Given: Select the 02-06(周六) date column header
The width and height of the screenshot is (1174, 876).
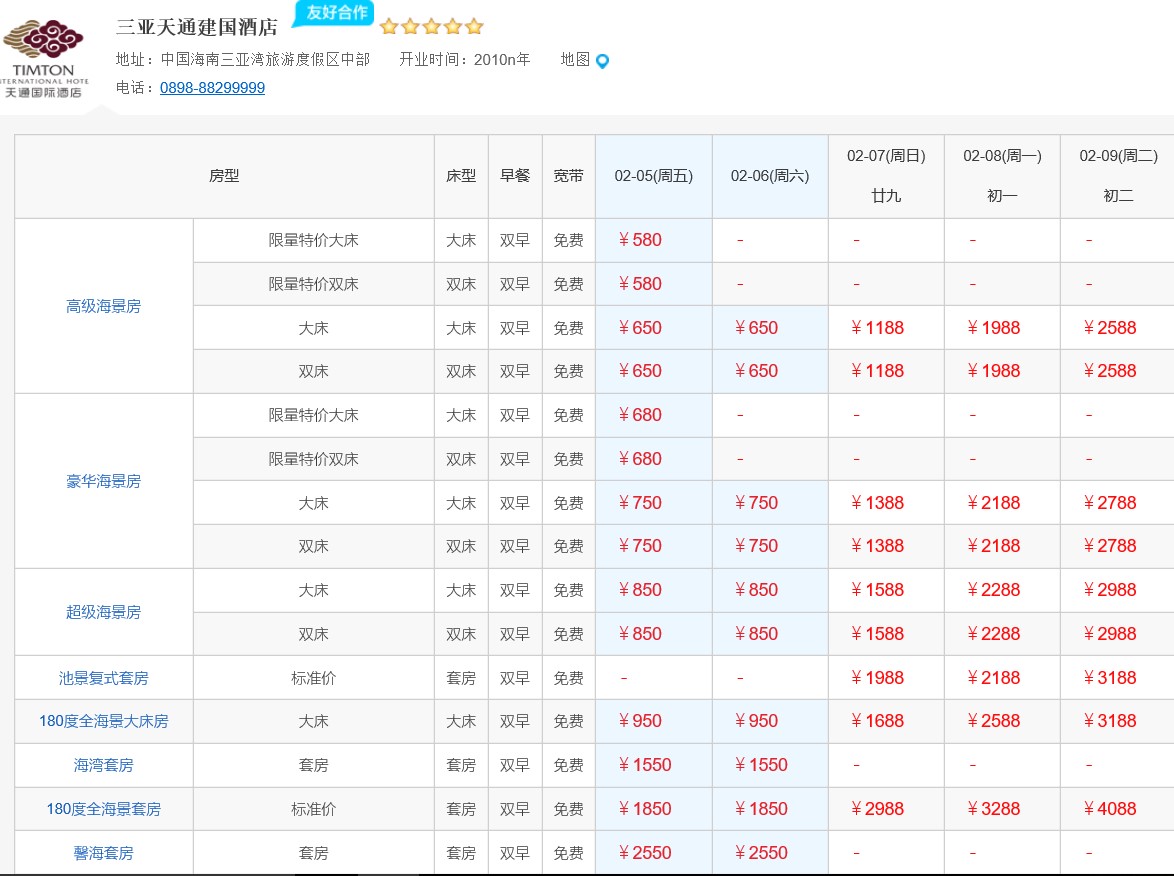Looking at the screenshot, I should pyautogui.click(x=769, y=176).
